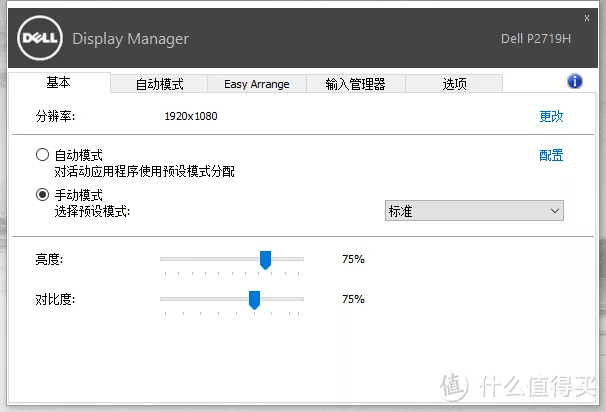Click the Dell P2719H monitor name
This screenshot has width=606, height=412.
tap(536, 39)
